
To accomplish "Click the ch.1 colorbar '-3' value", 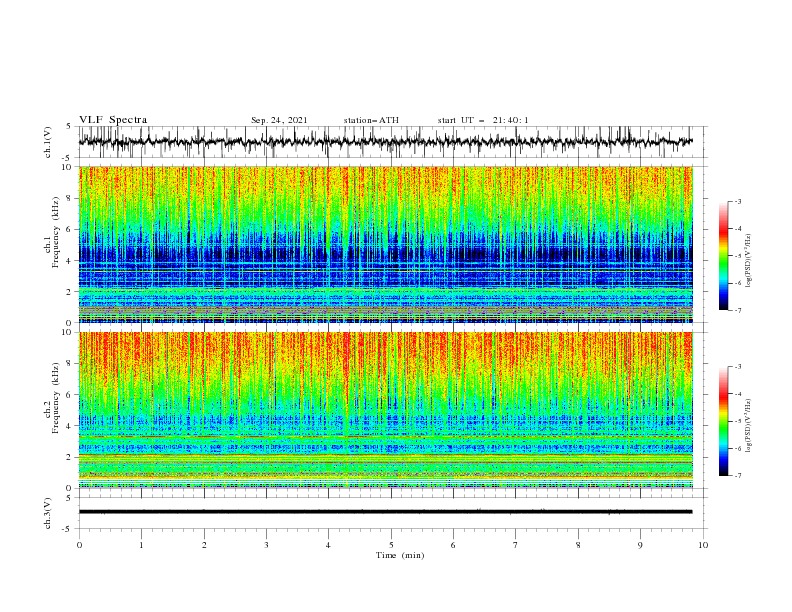I will point(737,201).
